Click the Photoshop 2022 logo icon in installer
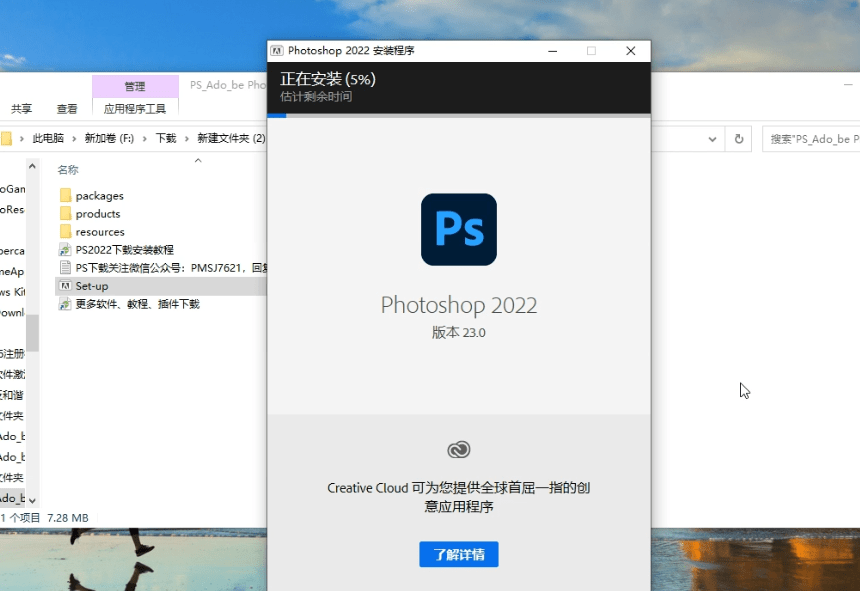Viewport: 860px width, 591px height. pyautogui.click(x=458, y=230)
